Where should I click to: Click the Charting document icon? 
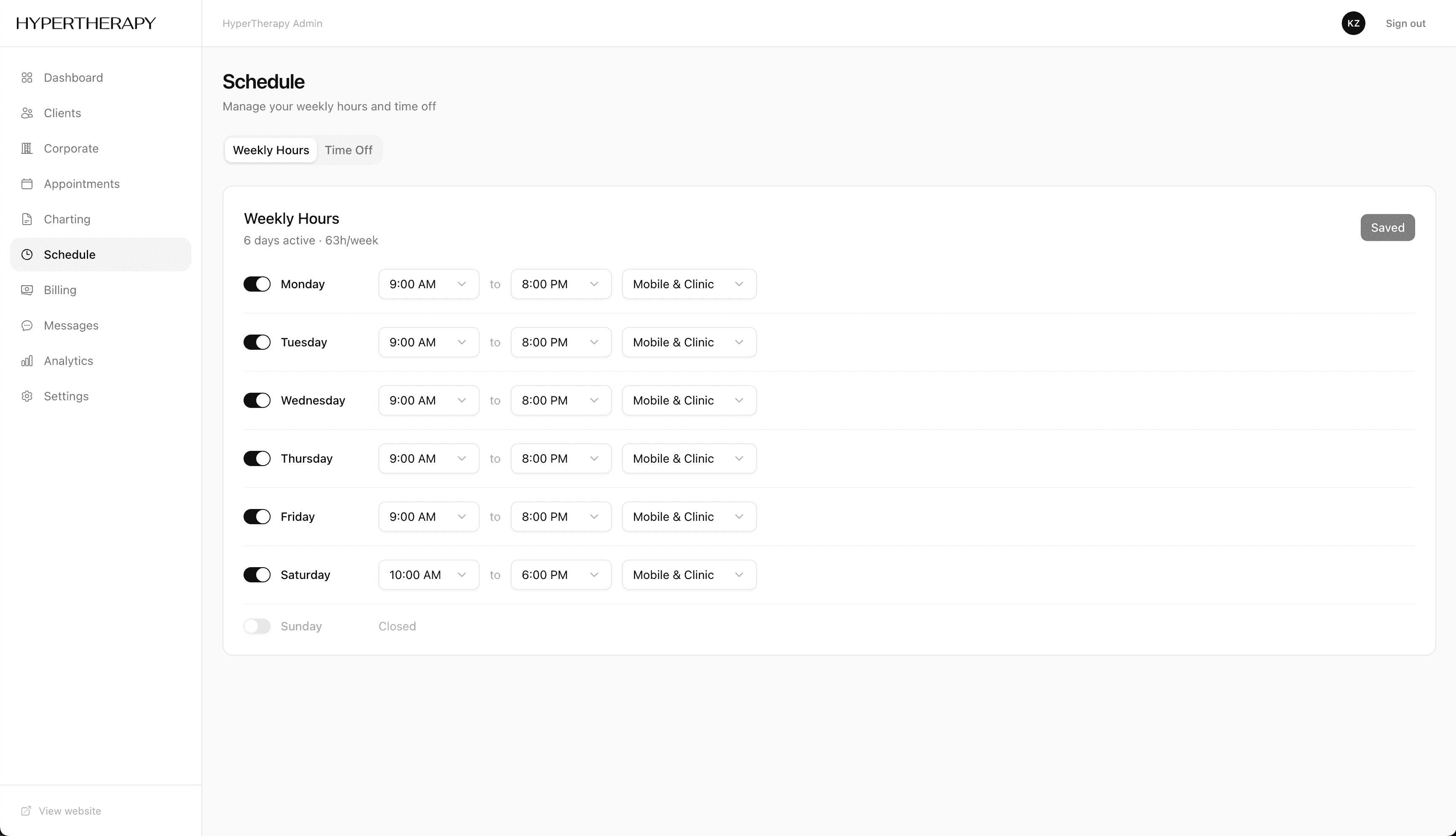point(27,219)
